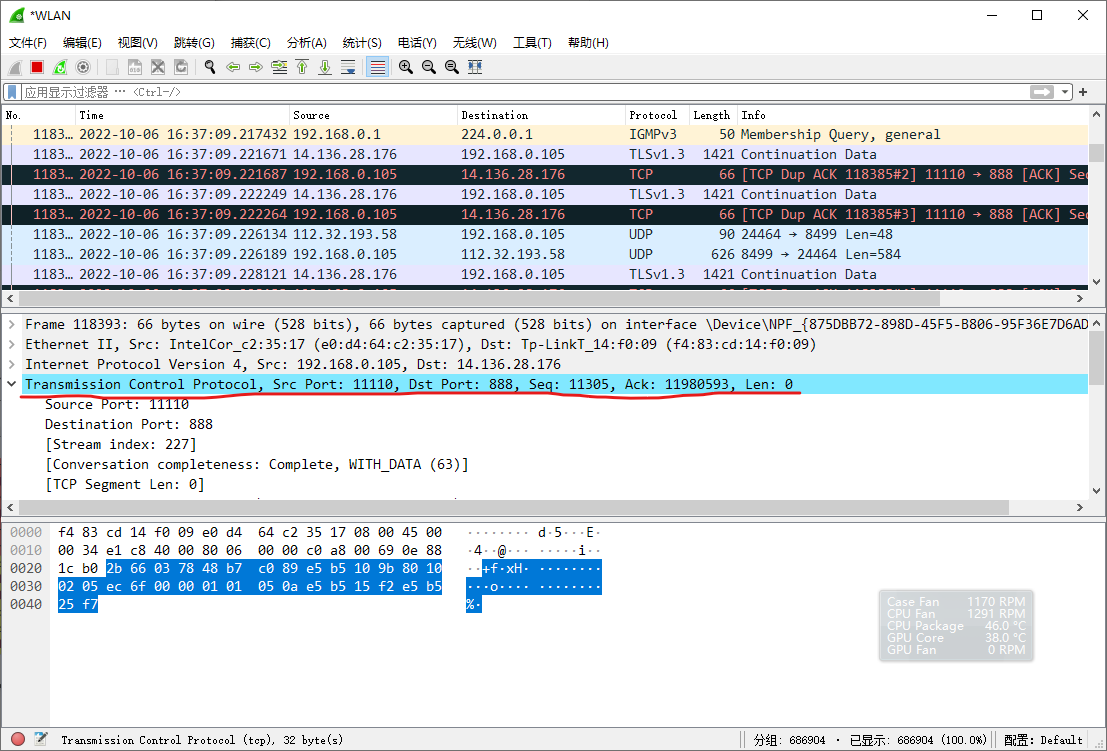This screenshot has width=1107, height=751.
Task: Click the display filter bookmark icon
Action: click(13, 92)
